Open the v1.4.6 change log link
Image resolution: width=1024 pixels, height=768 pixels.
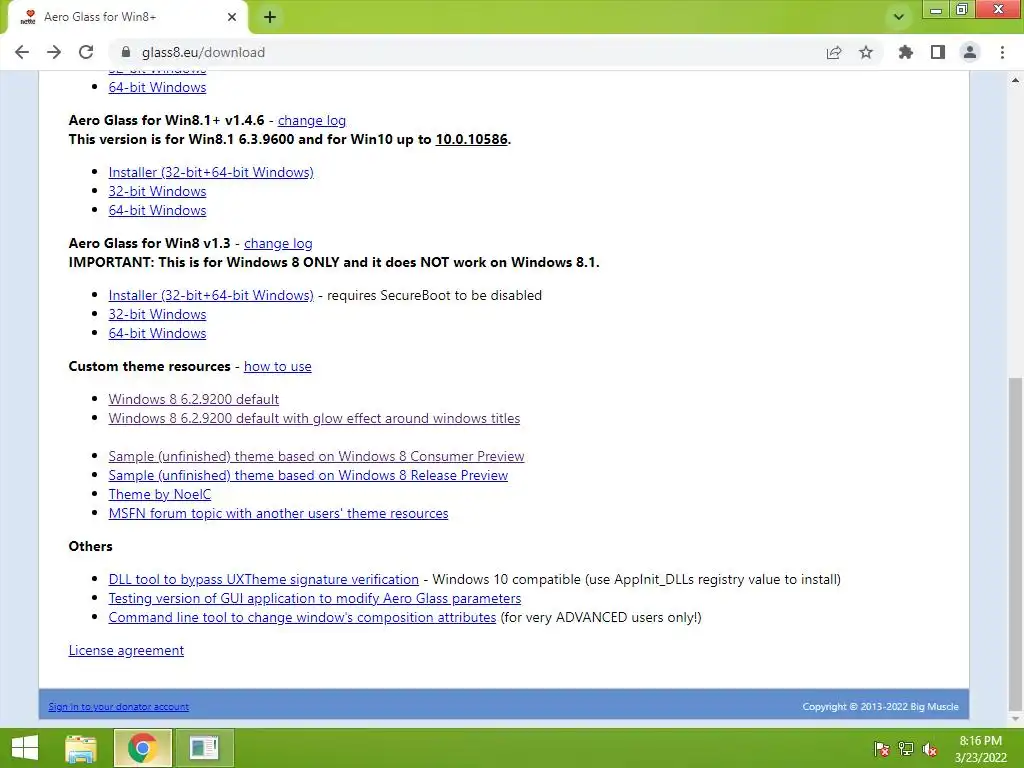pos(312,120)
